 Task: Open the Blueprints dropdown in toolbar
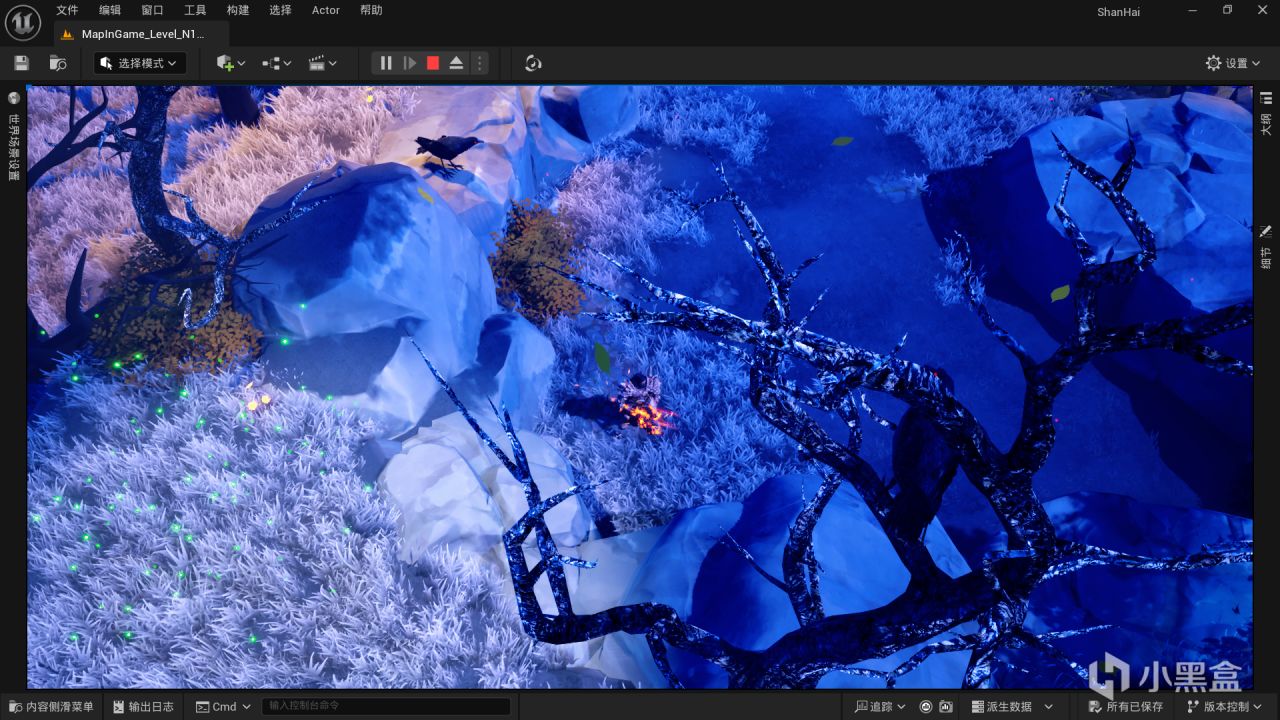point(277,63)
